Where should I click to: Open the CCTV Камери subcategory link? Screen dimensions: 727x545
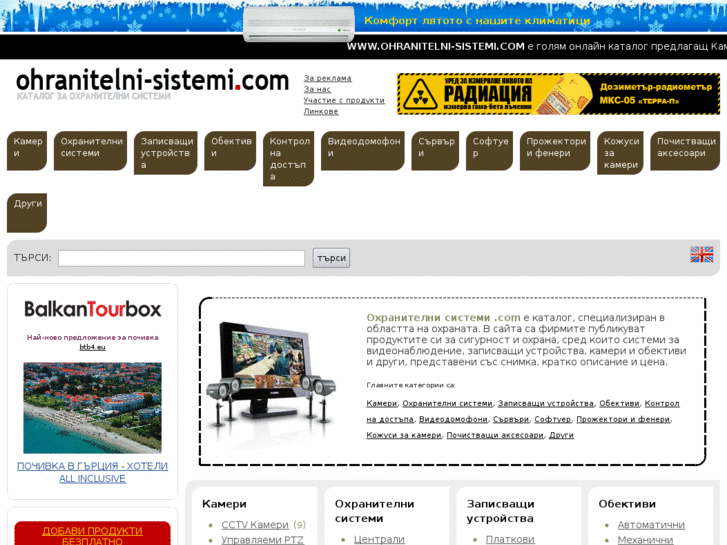point(254,525)
